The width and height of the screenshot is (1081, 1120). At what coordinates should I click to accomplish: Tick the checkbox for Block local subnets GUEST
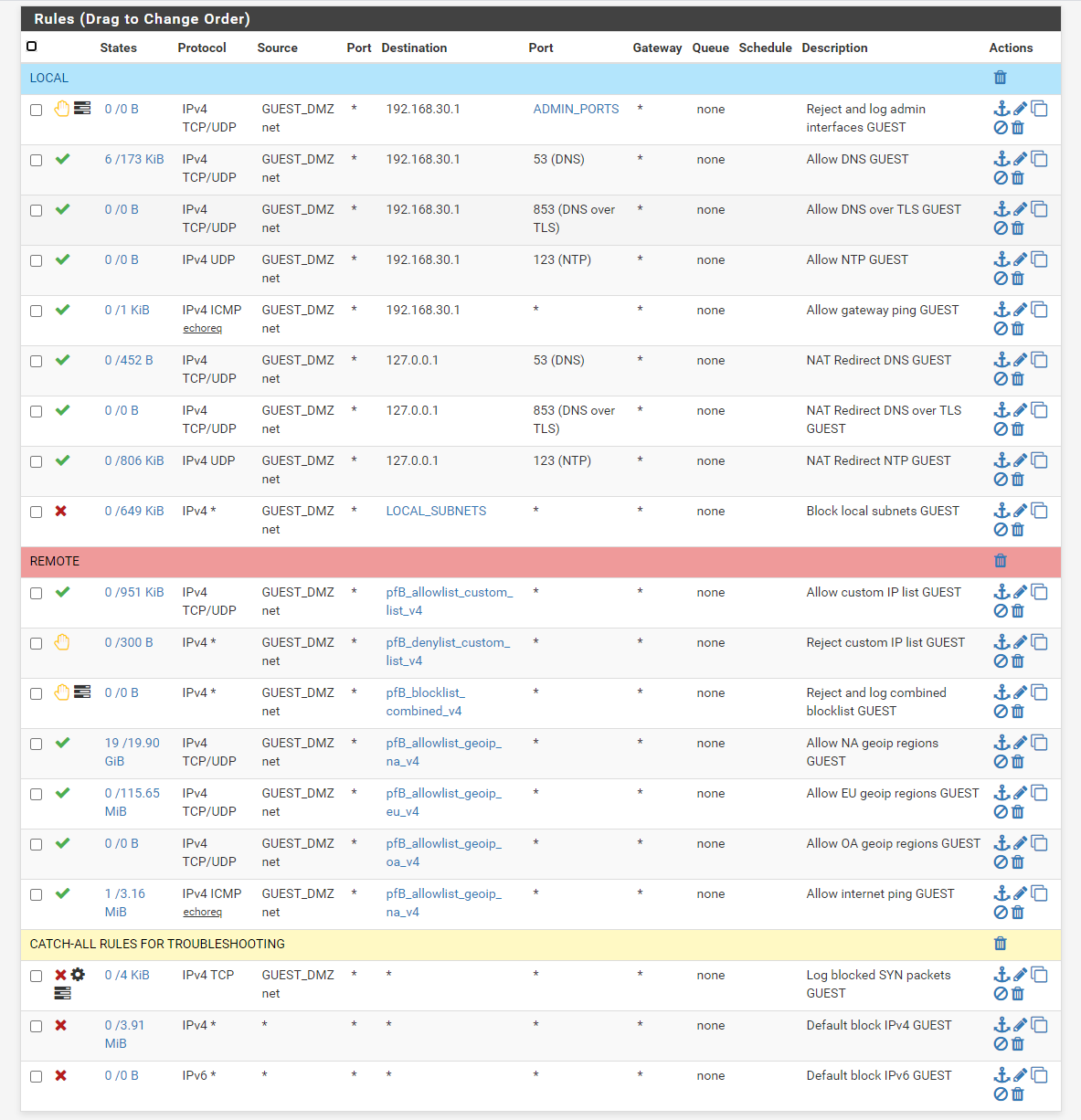pos(36,512)
